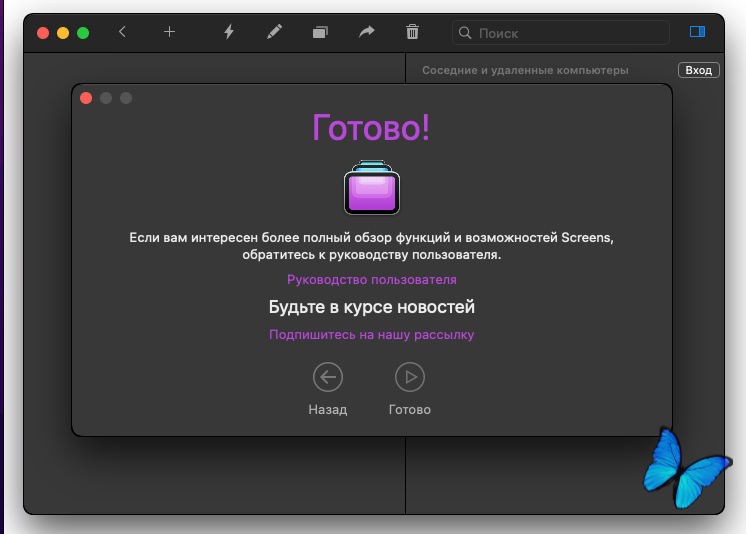Open the Руководство пользователя link
This screenshot has height=534, width=746.
[372, 279]
